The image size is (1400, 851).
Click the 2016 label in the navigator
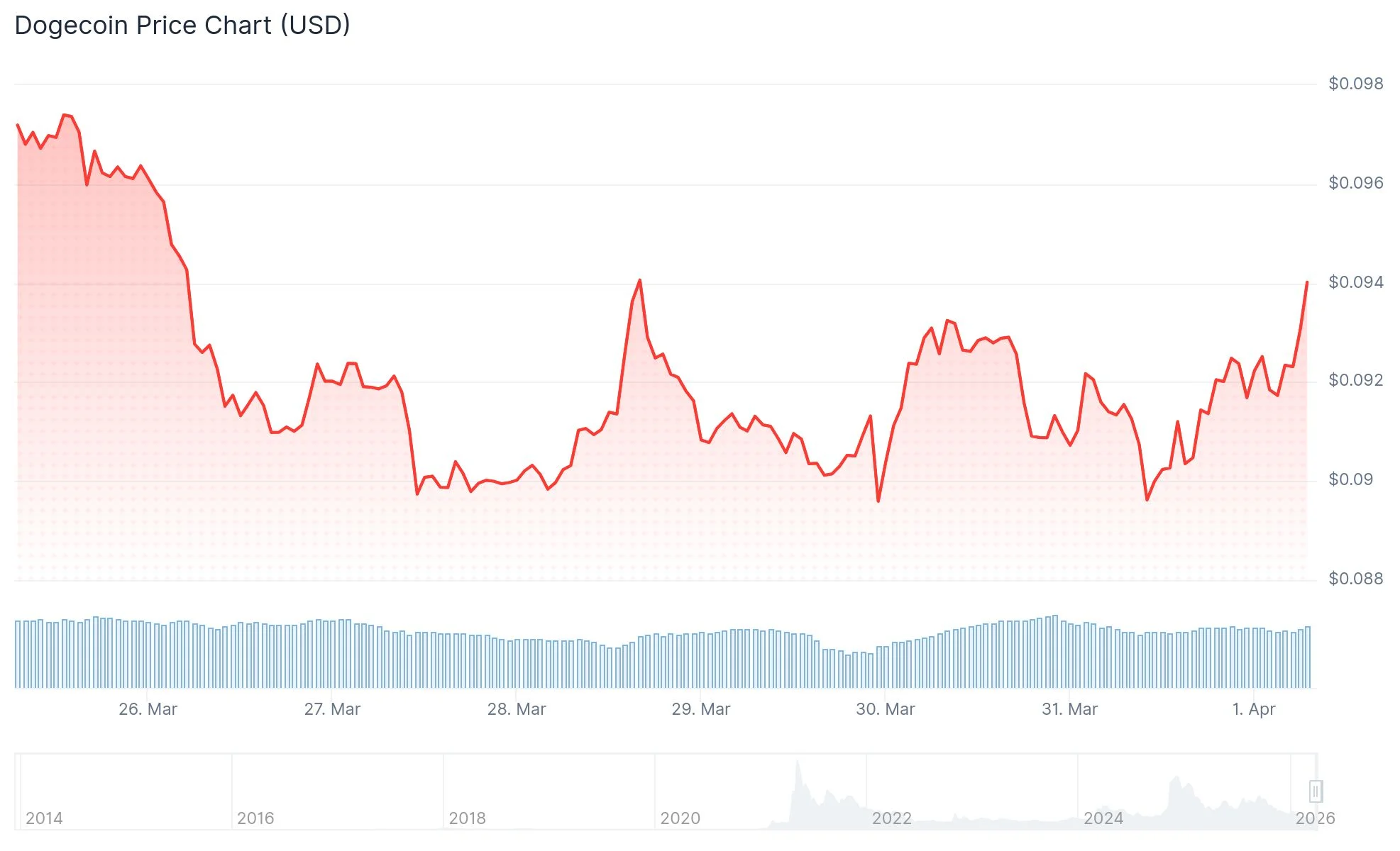point(255,818)
